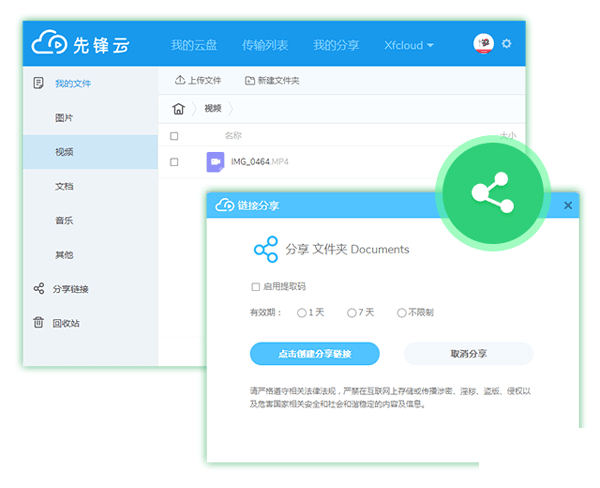
Task: Click the 大小 column header
Action: pyautogui.click(x=508, y=136)
